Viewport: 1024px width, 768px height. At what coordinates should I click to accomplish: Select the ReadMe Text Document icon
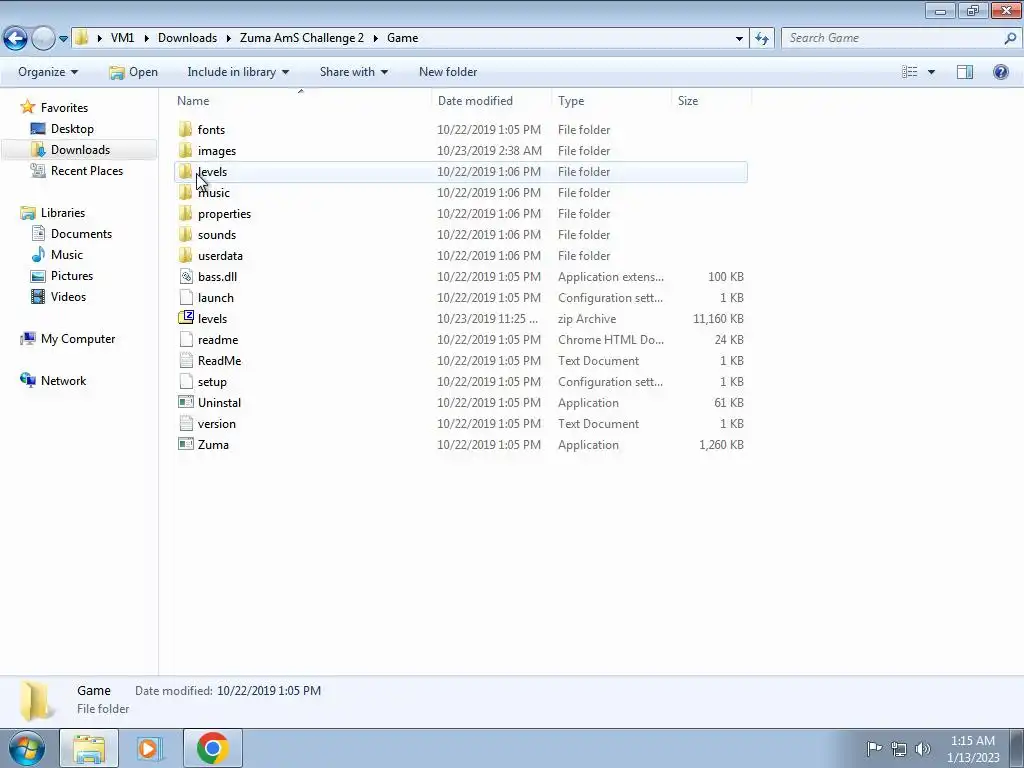point(186,360)
